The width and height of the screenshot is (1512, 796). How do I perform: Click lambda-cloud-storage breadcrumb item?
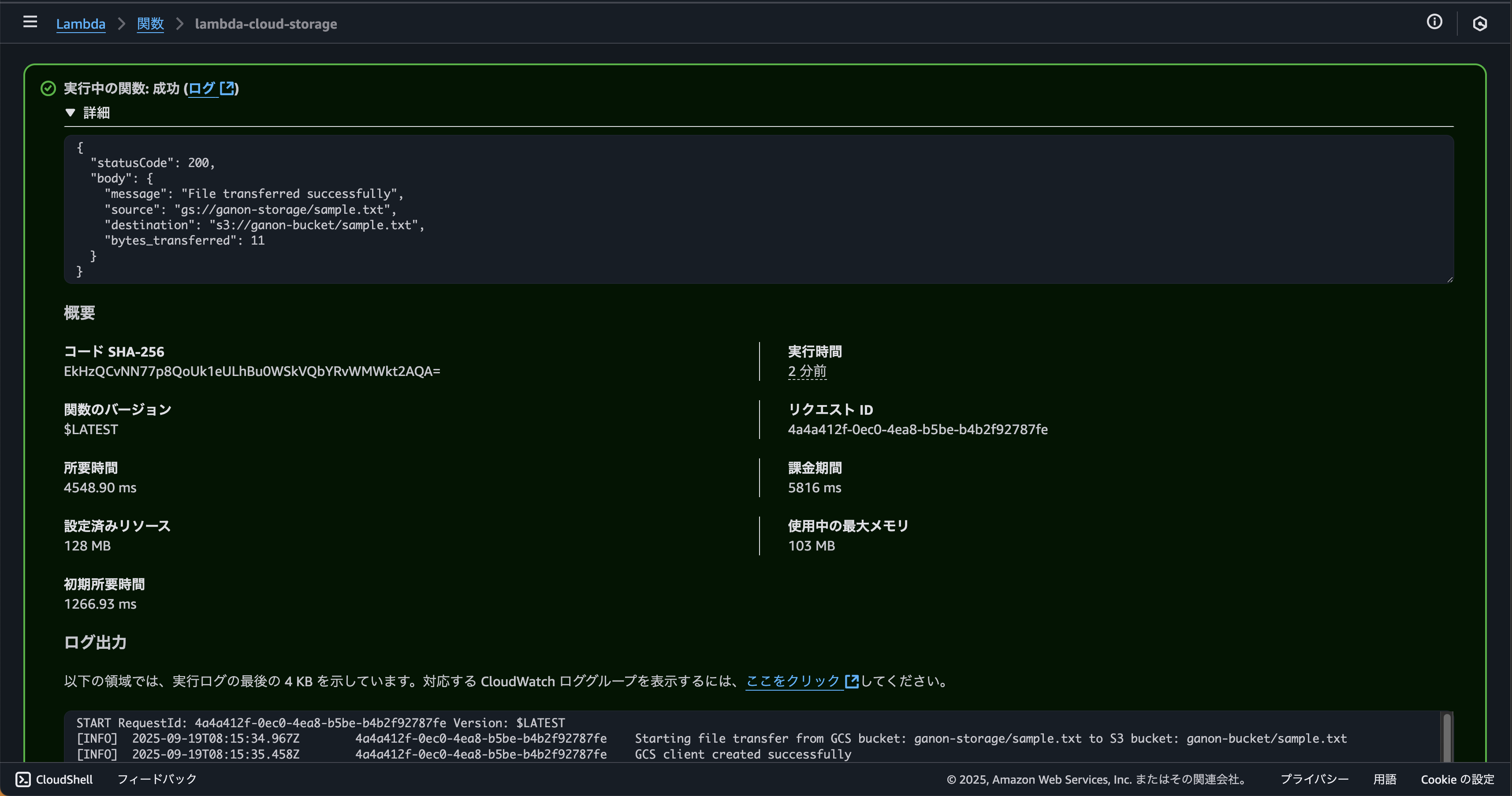pyautogui.click(x=266, y=24)
